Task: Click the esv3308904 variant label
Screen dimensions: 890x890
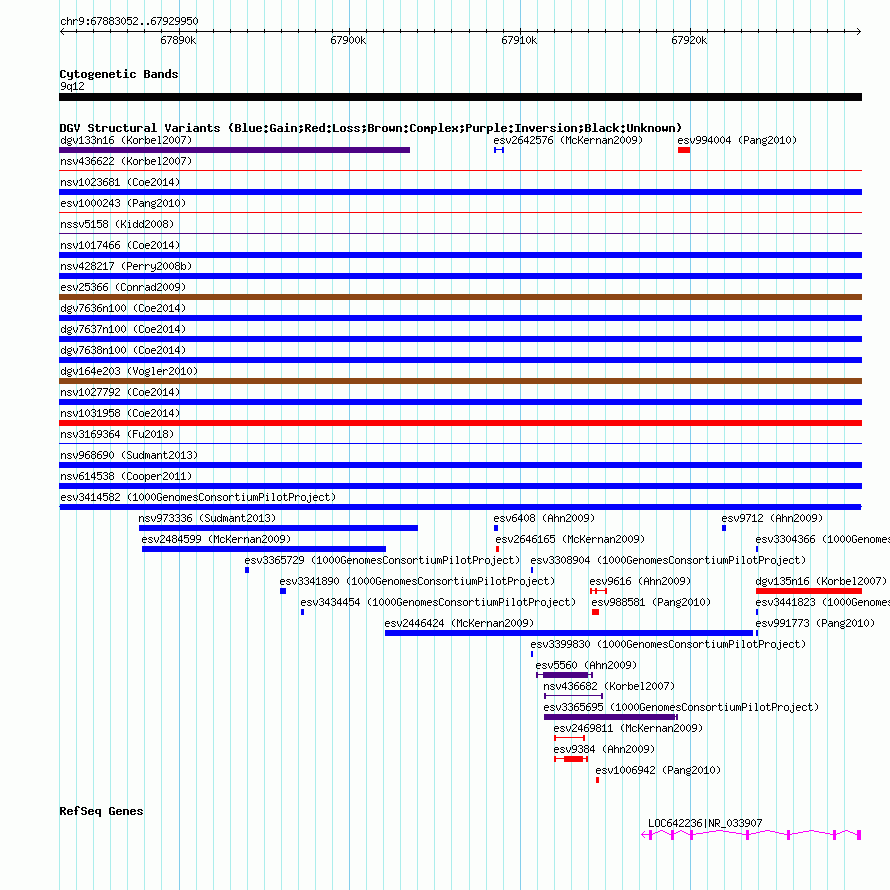Action: (x=668, y=560)
